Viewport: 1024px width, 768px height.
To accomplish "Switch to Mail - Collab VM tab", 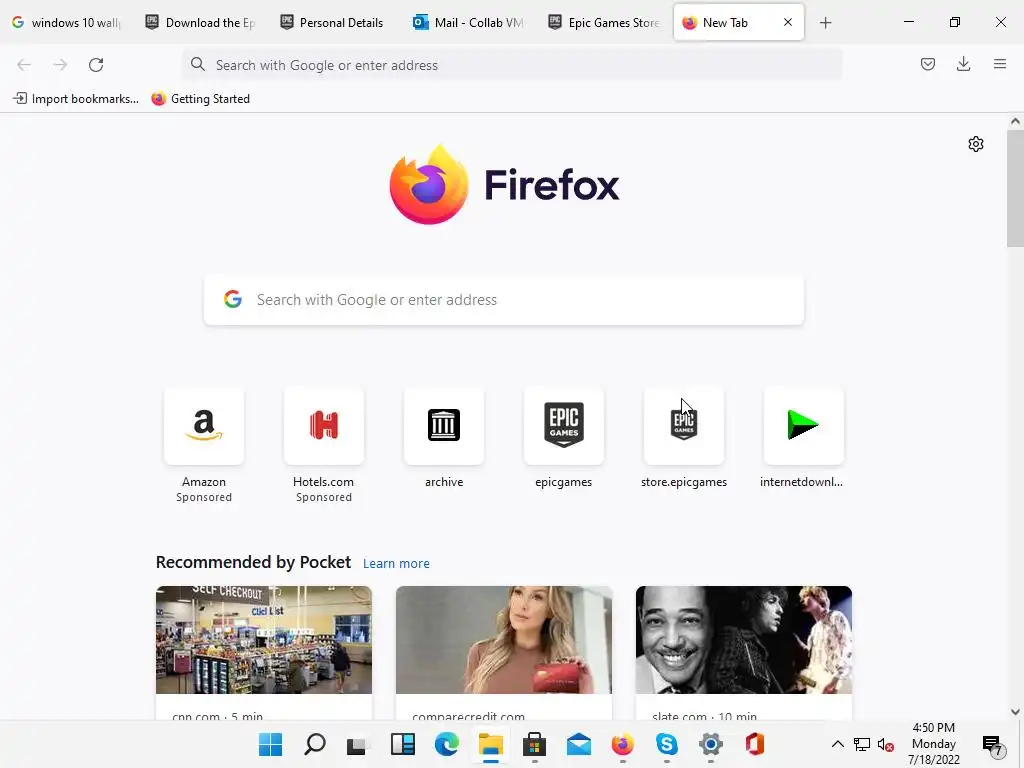I will (469, 23).
